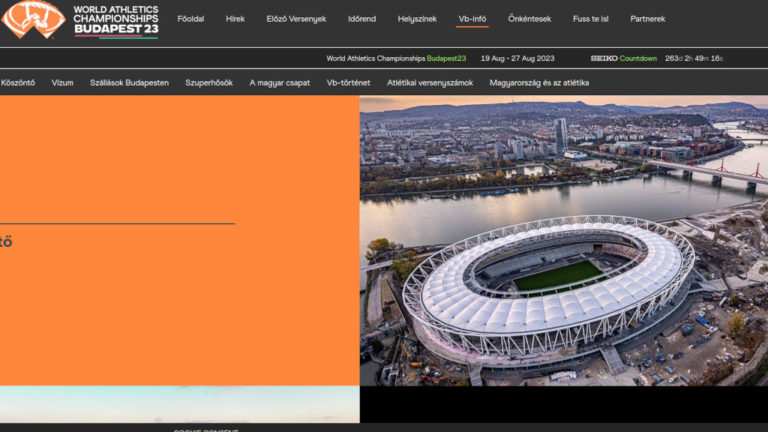Click the Atlétikai versenyszámok link
The image size is (768, 432).
coord(429,83)
